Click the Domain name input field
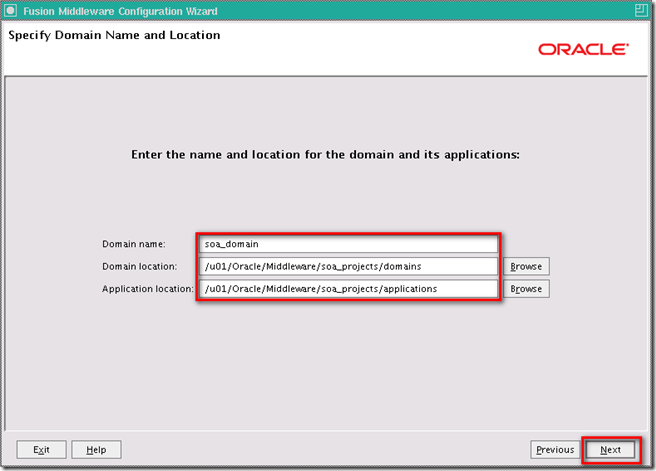The width and height of the screenshot is (656, 471). 348,244
